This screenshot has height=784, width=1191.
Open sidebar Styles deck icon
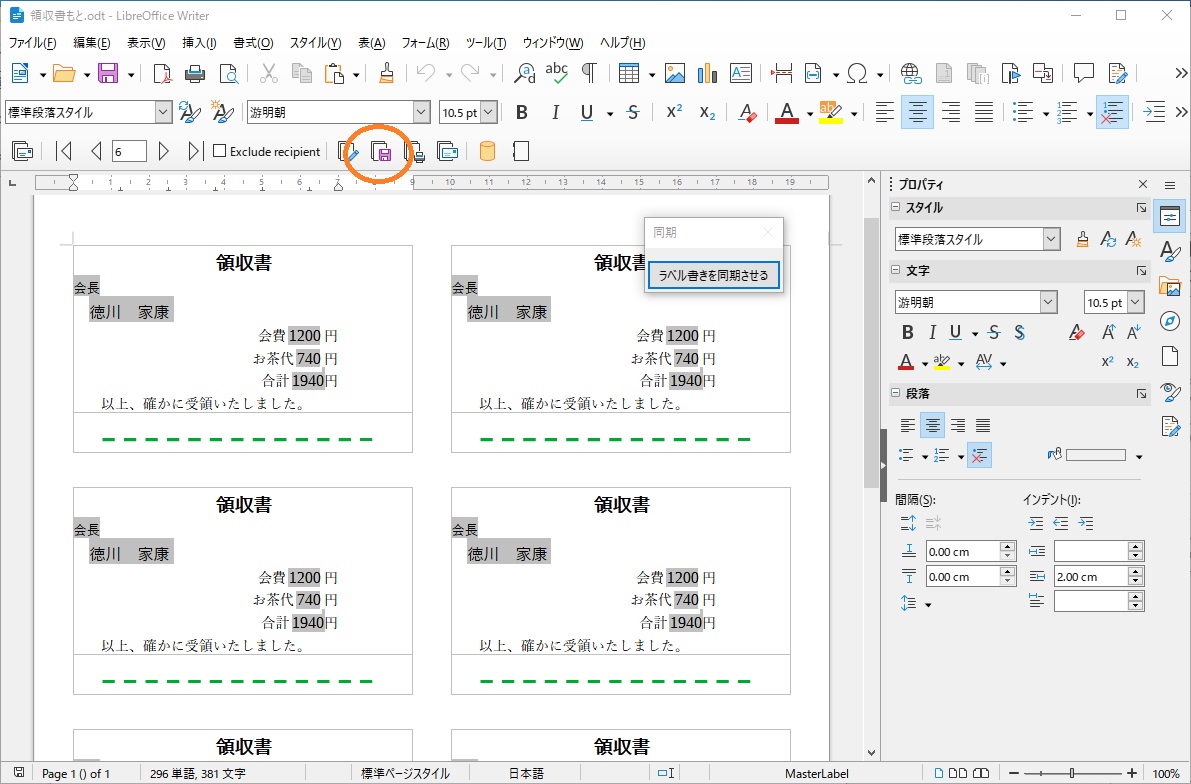point(1170,251)
